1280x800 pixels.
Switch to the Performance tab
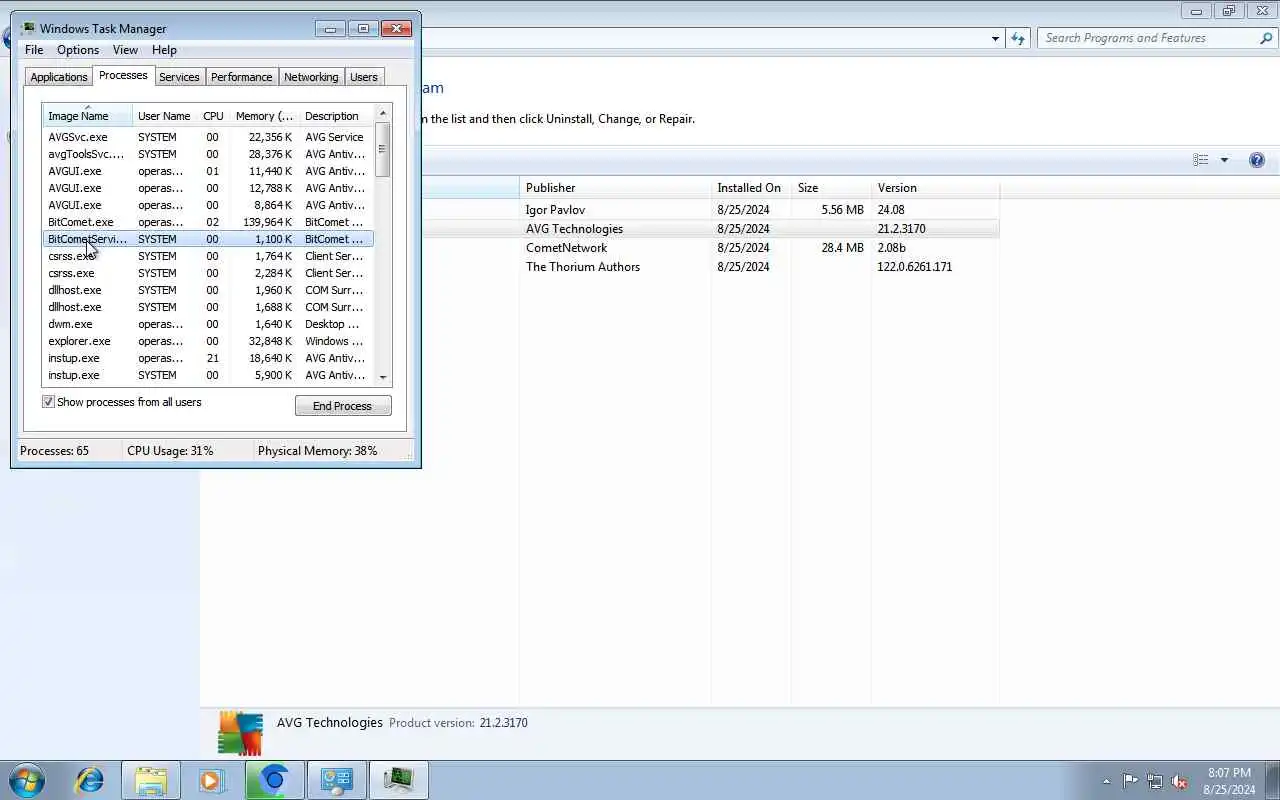241,77
